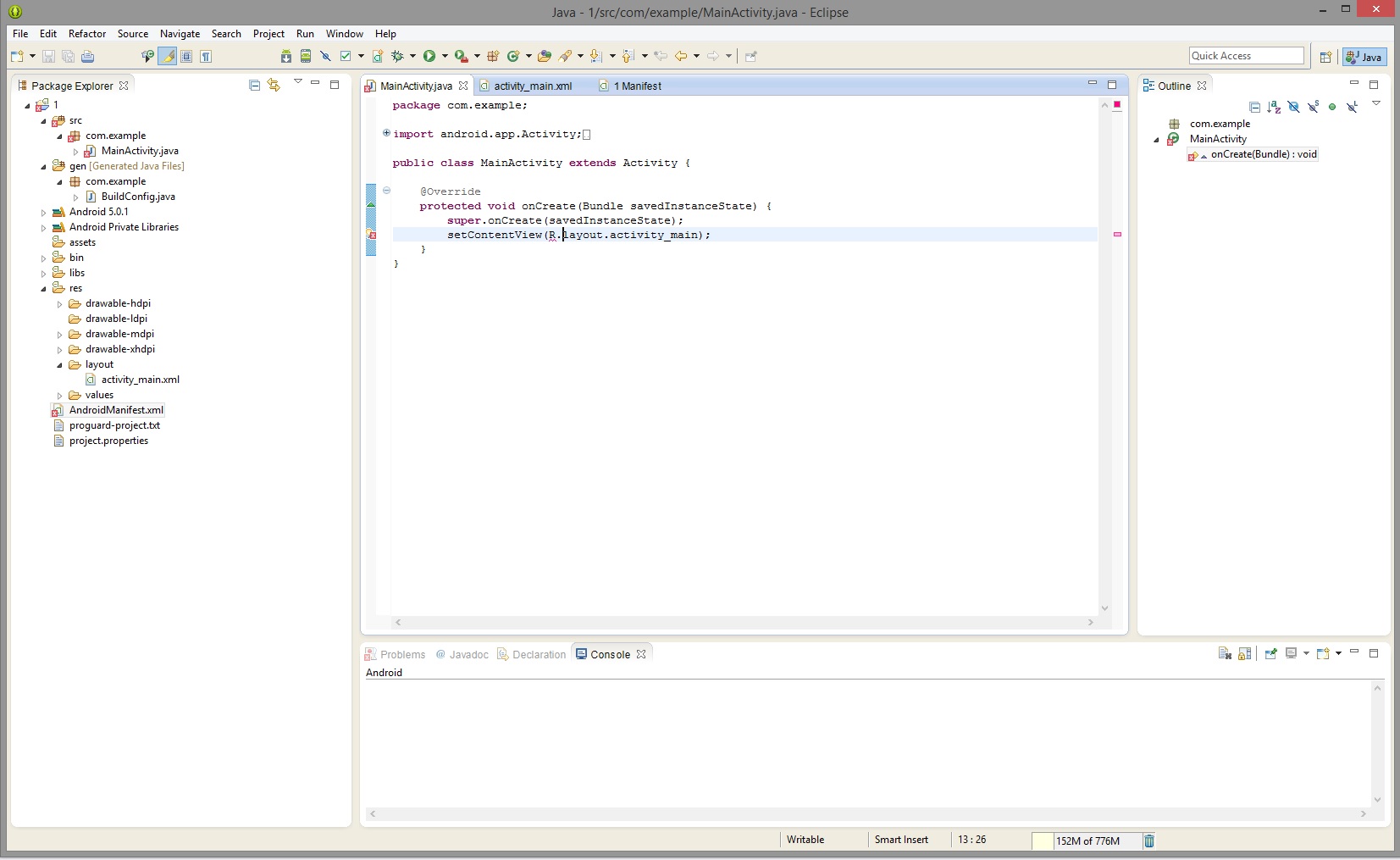Screen dimensions: 1400x860
Task: Click the Run Android Lint checkmark icon
Action: 346,57
